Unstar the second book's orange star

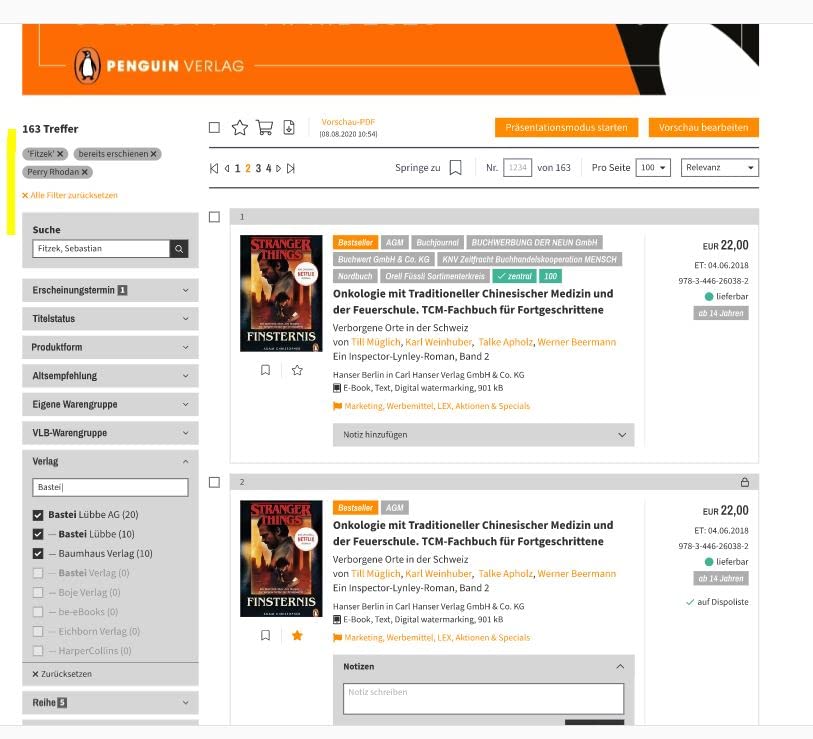(297, 635)
